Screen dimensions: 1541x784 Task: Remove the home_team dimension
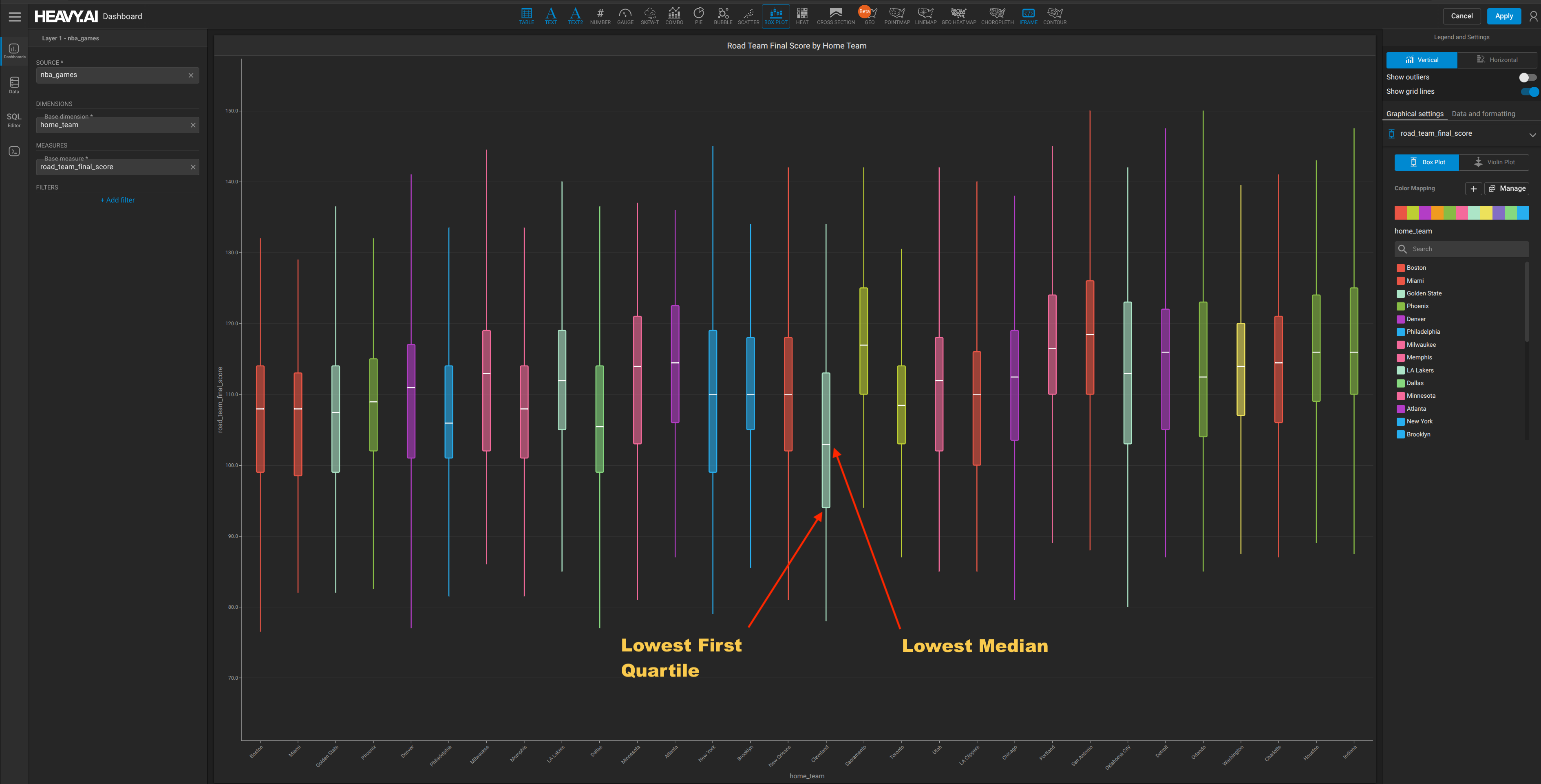pyautogui.click(x=192, y=125)
